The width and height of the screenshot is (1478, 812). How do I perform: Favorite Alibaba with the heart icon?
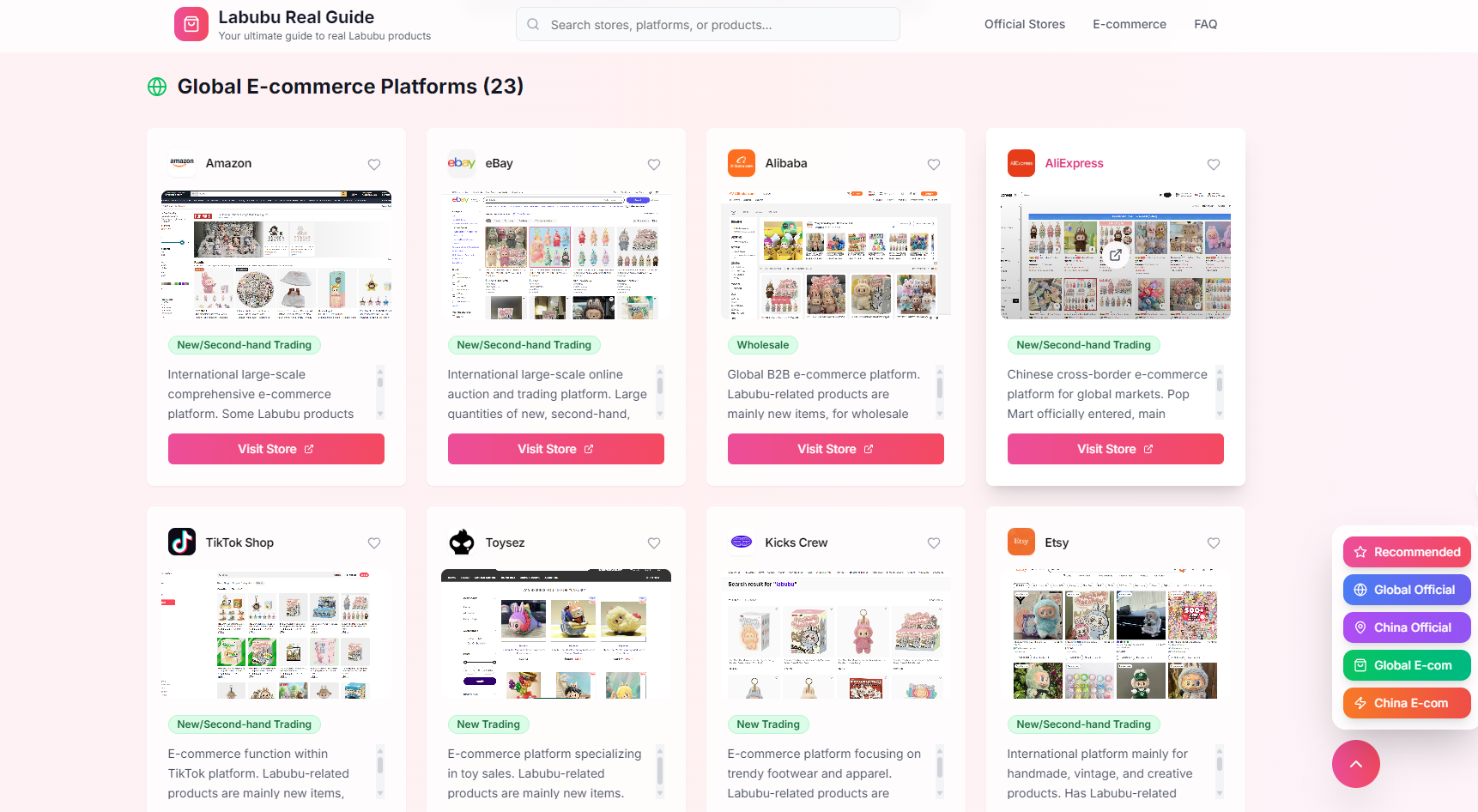click(x=934, y=164)
